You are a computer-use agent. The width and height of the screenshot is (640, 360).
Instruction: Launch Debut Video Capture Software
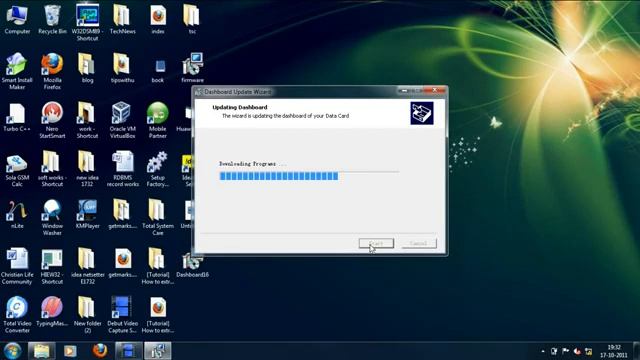(x=122, y=315)
